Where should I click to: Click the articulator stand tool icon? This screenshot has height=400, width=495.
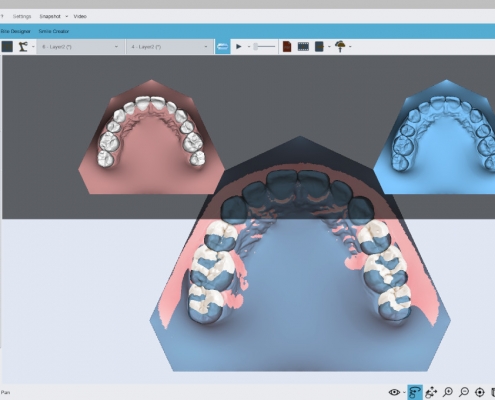23,47
